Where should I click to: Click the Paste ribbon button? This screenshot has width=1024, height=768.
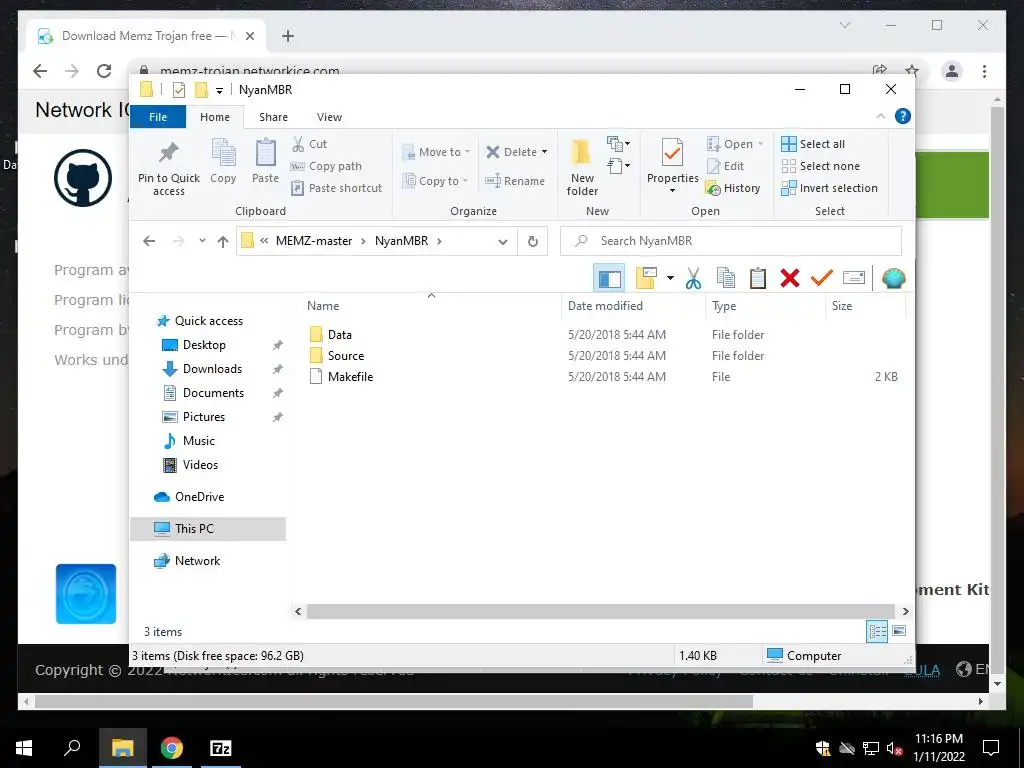pyautogui.click(x=265, y=161)
